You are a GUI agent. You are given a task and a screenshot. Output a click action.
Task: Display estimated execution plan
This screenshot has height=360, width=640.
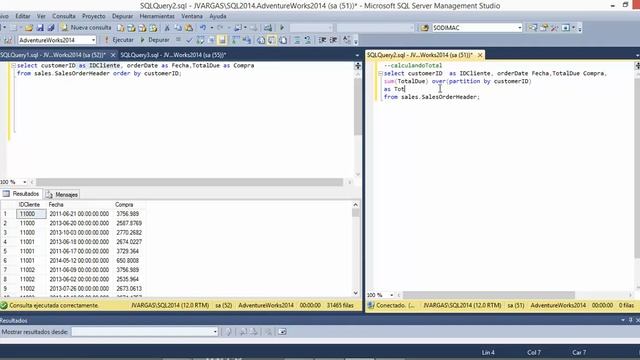coord(200,40)
